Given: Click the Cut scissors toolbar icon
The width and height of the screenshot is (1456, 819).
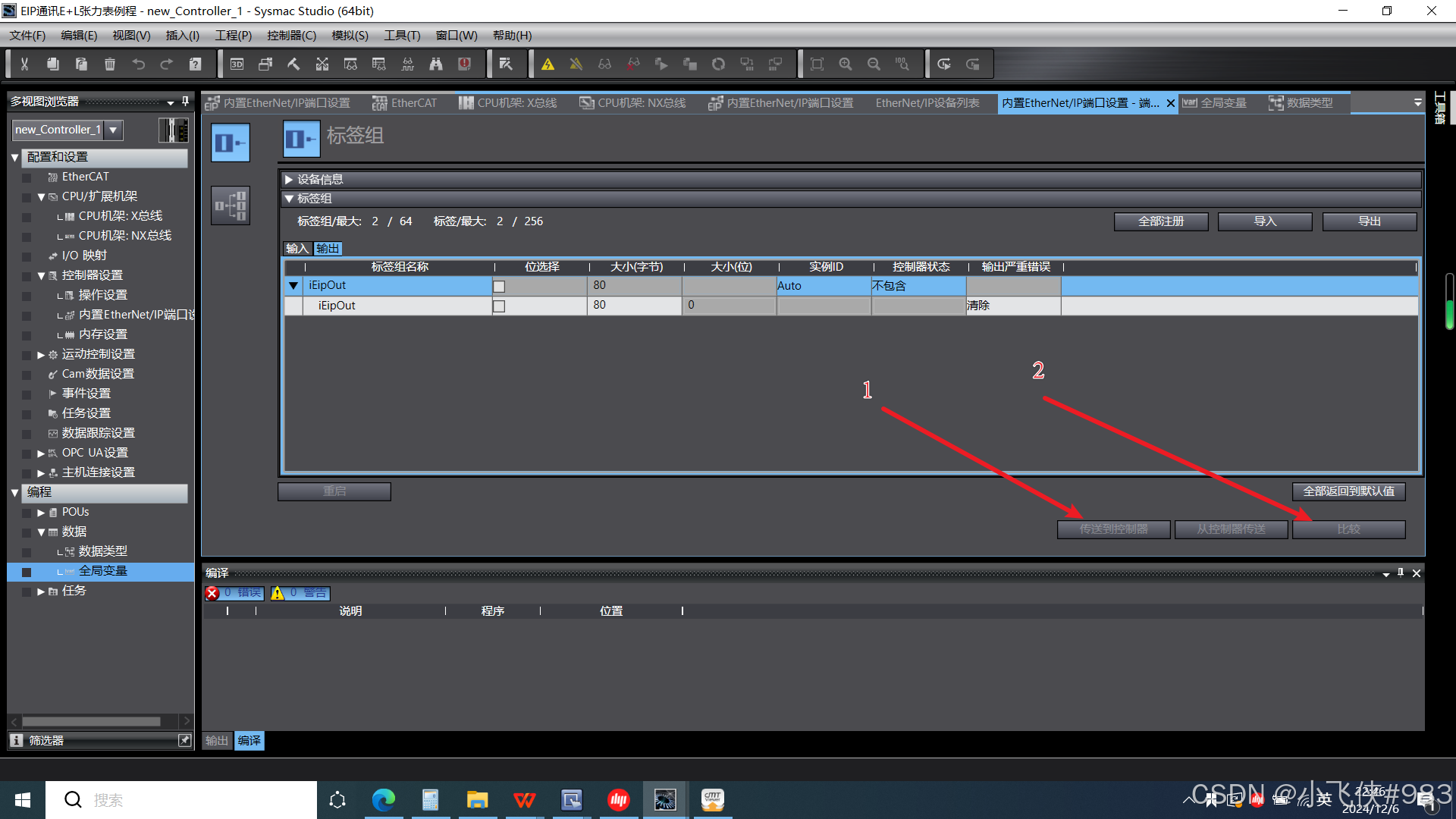Looking at the screenshot, I should 24,64.
